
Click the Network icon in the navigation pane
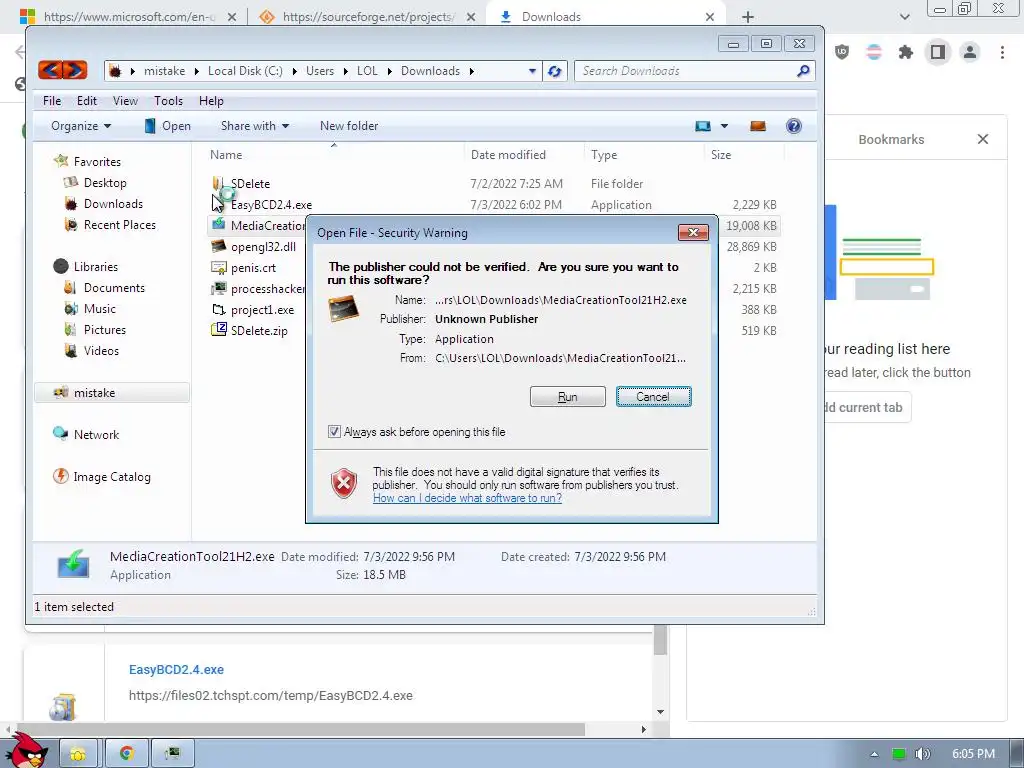61,434
